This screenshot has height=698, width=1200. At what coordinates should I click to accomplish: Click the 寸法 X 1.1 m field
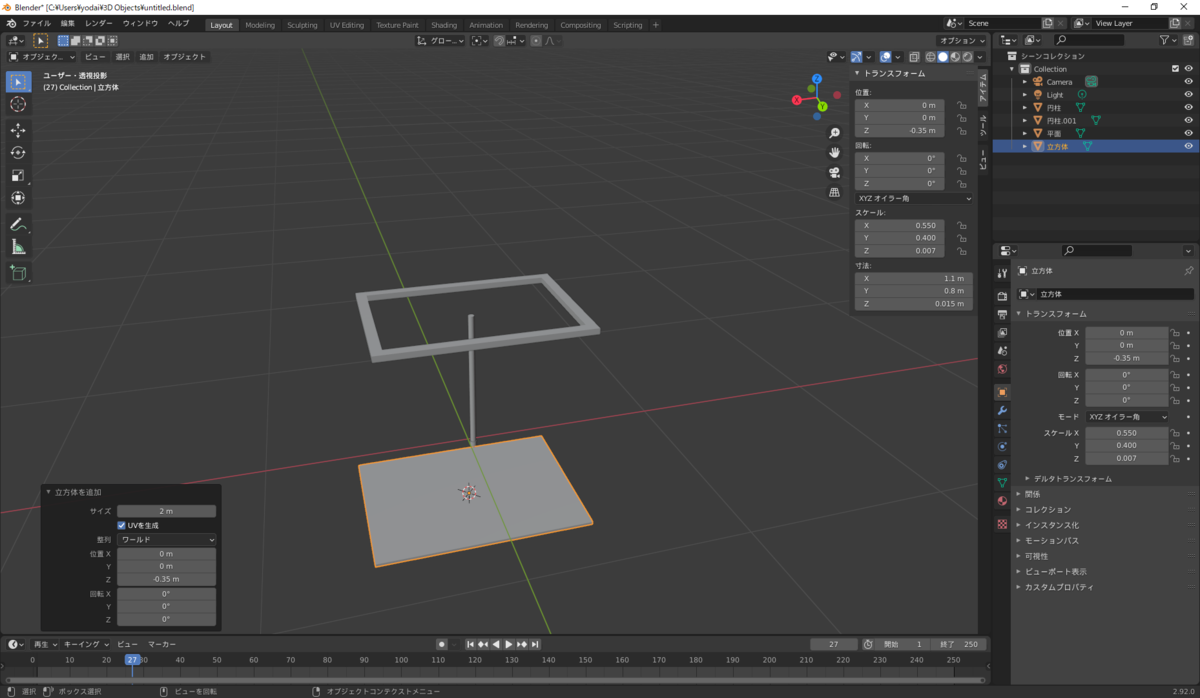913,279
